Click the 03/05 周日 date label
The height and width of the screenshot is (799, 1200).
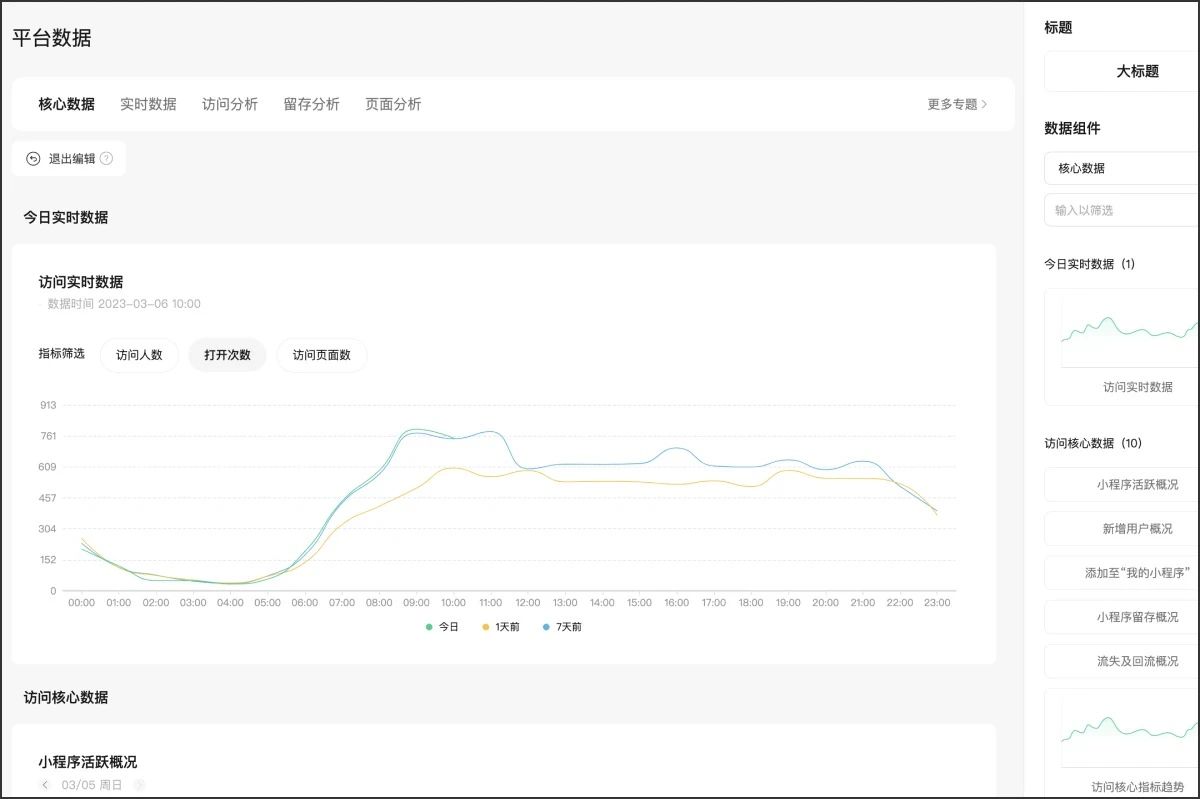tap(92, 785)
